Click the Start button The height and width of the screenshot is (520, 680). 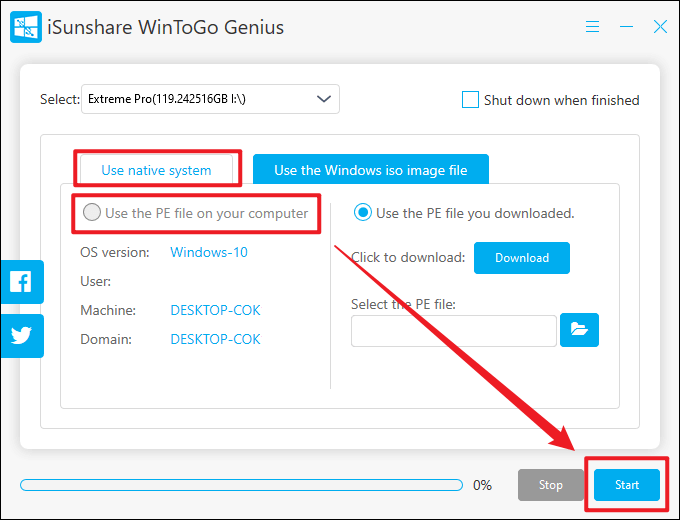(627, 484)
